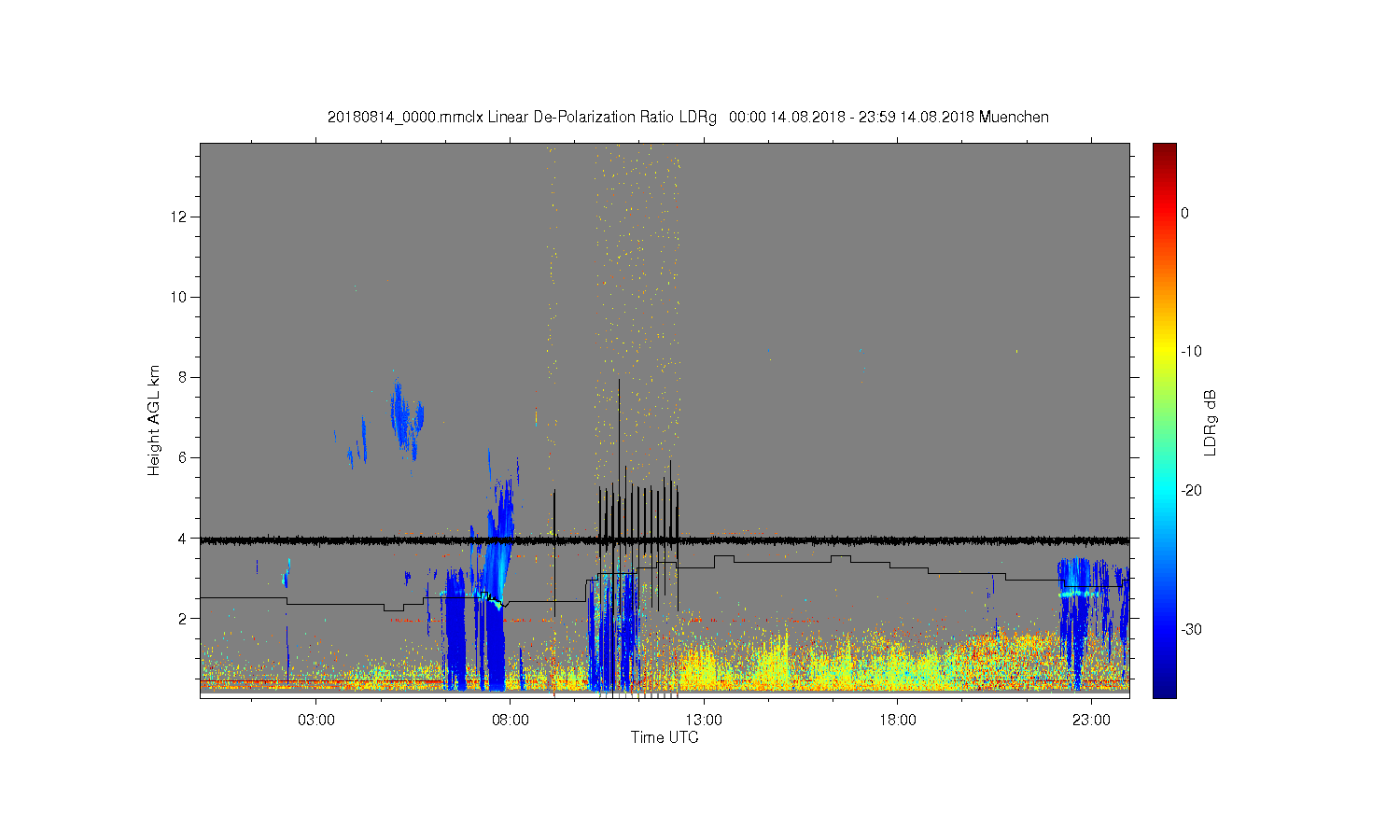Screen dimensions: 1400x840
Task: Click the 'Time UTC' x-axis label
Action: (x=665, y=737)
